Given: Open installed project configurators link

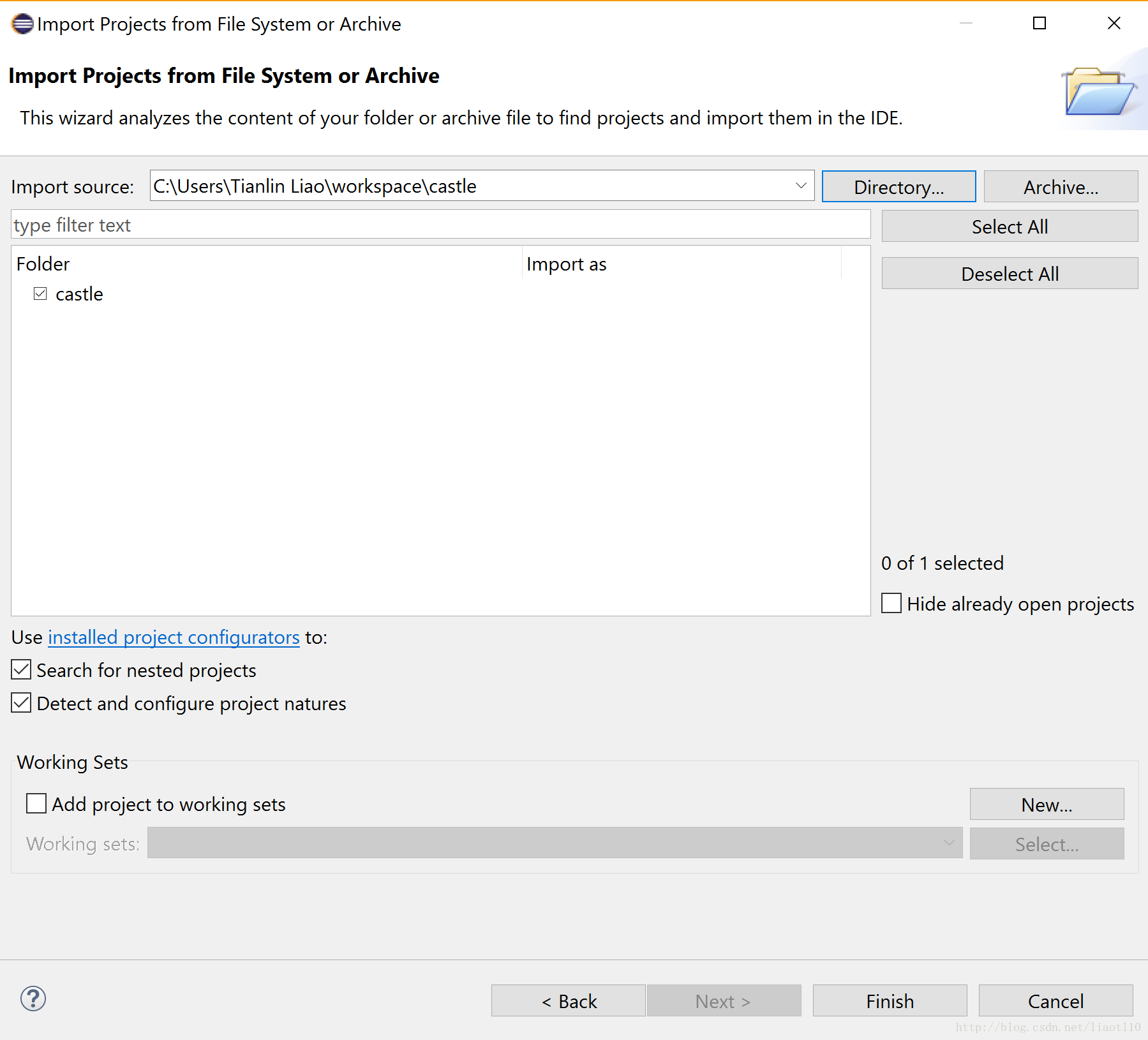Looking at the screenshot, I should pos(174,637).
